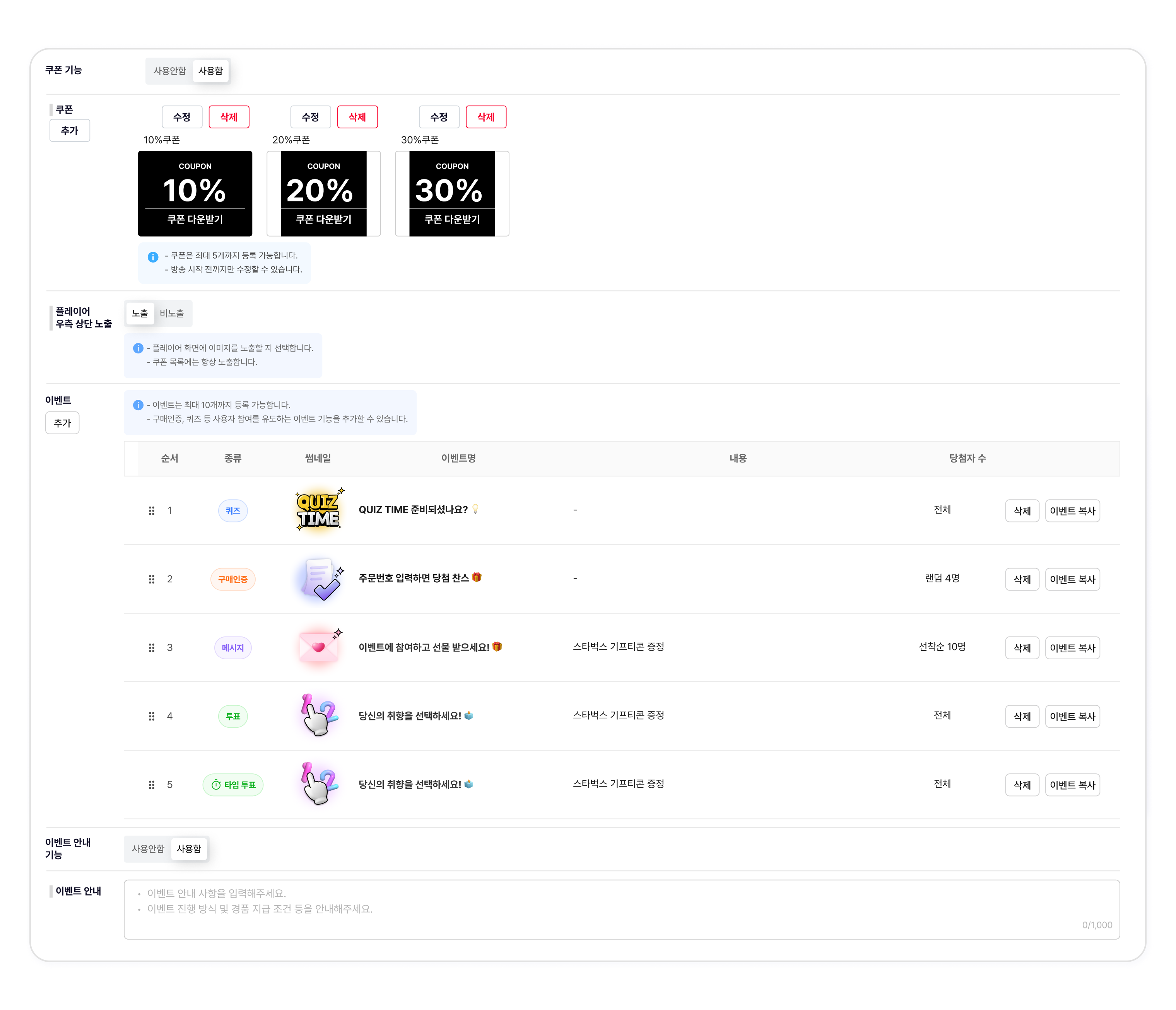Screen dimensions: 1176x1010
Task: Set event guide feature to 사용함
Action: (x=189, y=849)
